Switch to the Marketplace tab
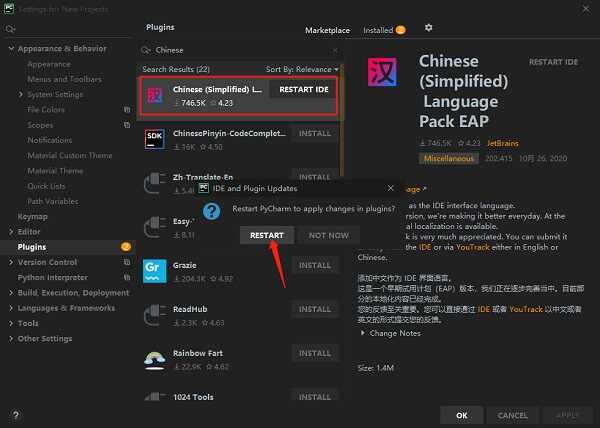This screenshot has width=600, height=428. point(327,30)
